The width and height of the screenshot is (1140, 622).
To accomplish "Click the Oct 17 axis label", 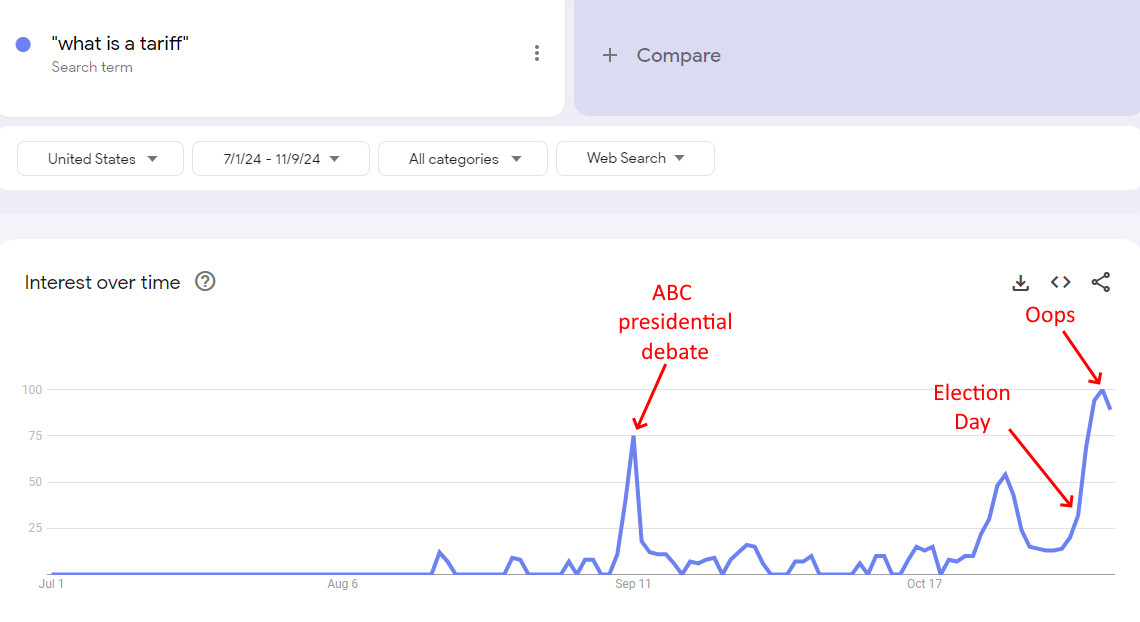I will (x=924, y=583).
